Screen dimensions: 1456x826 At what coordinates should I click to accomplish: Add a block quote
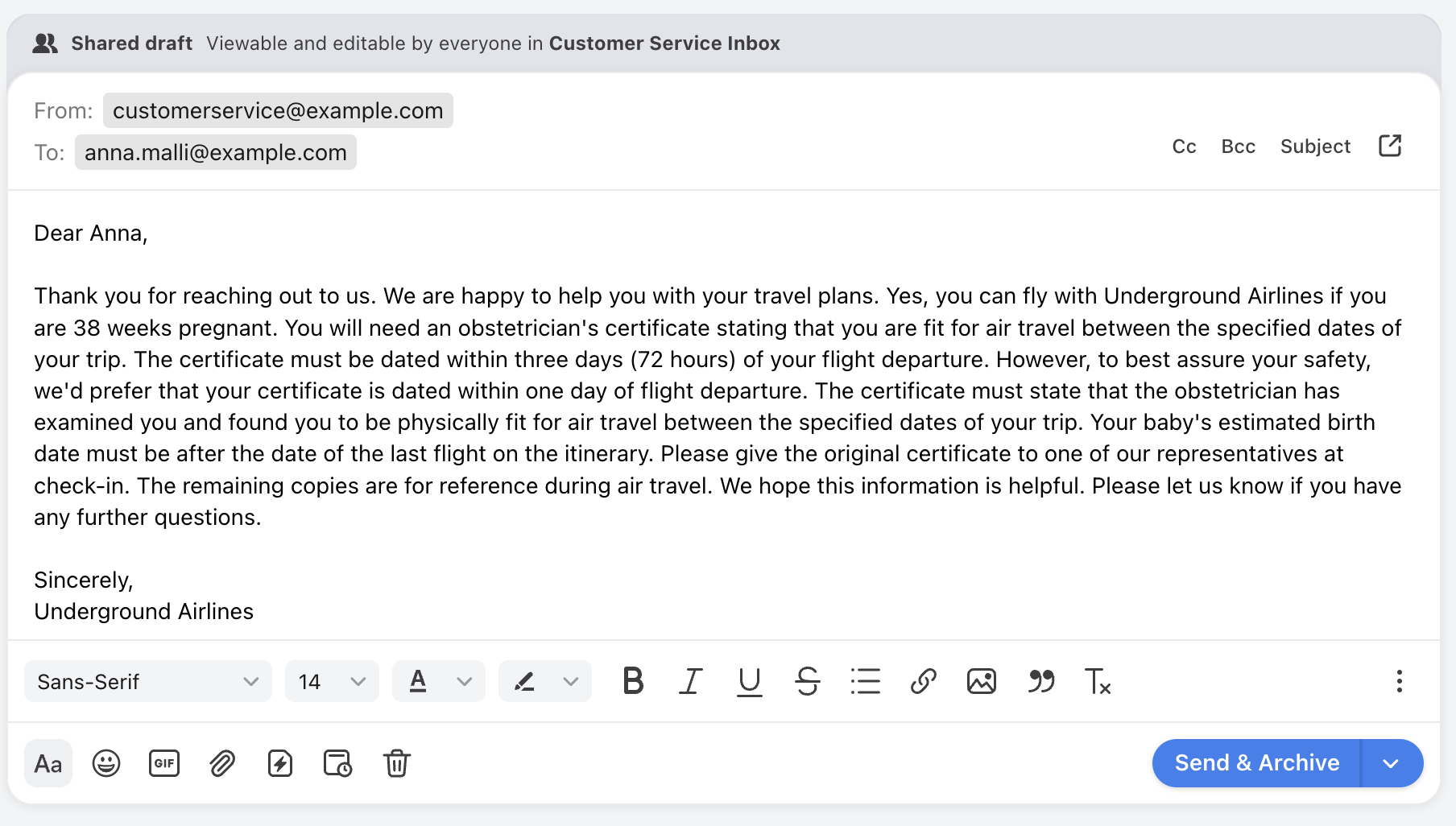pyautogui.click(x=1040, y=681)
